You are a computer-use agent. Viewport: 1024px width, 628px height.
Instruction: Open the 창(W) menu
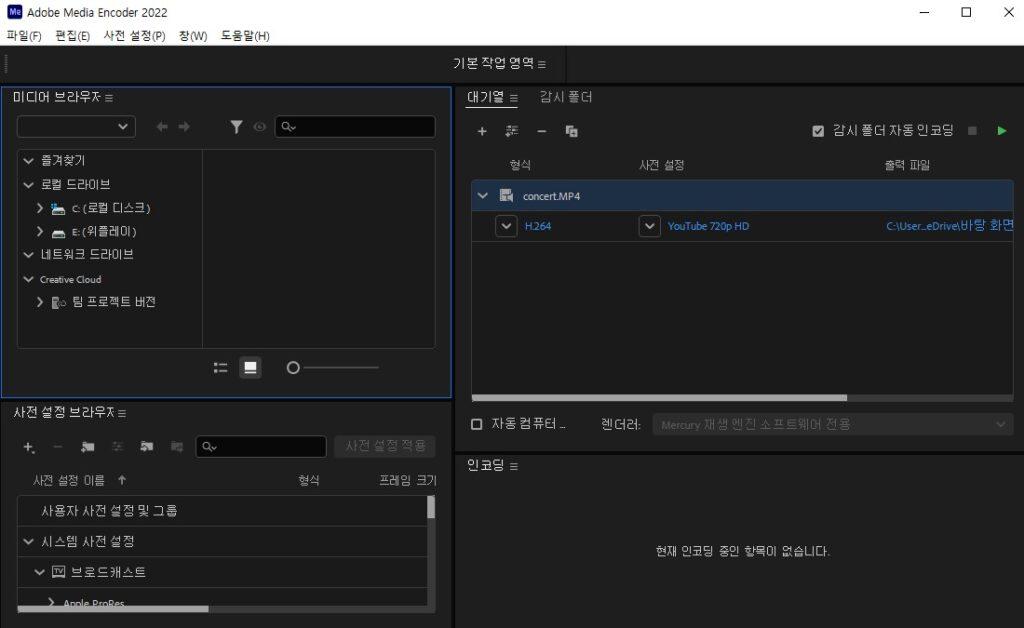tap(193, 35)
